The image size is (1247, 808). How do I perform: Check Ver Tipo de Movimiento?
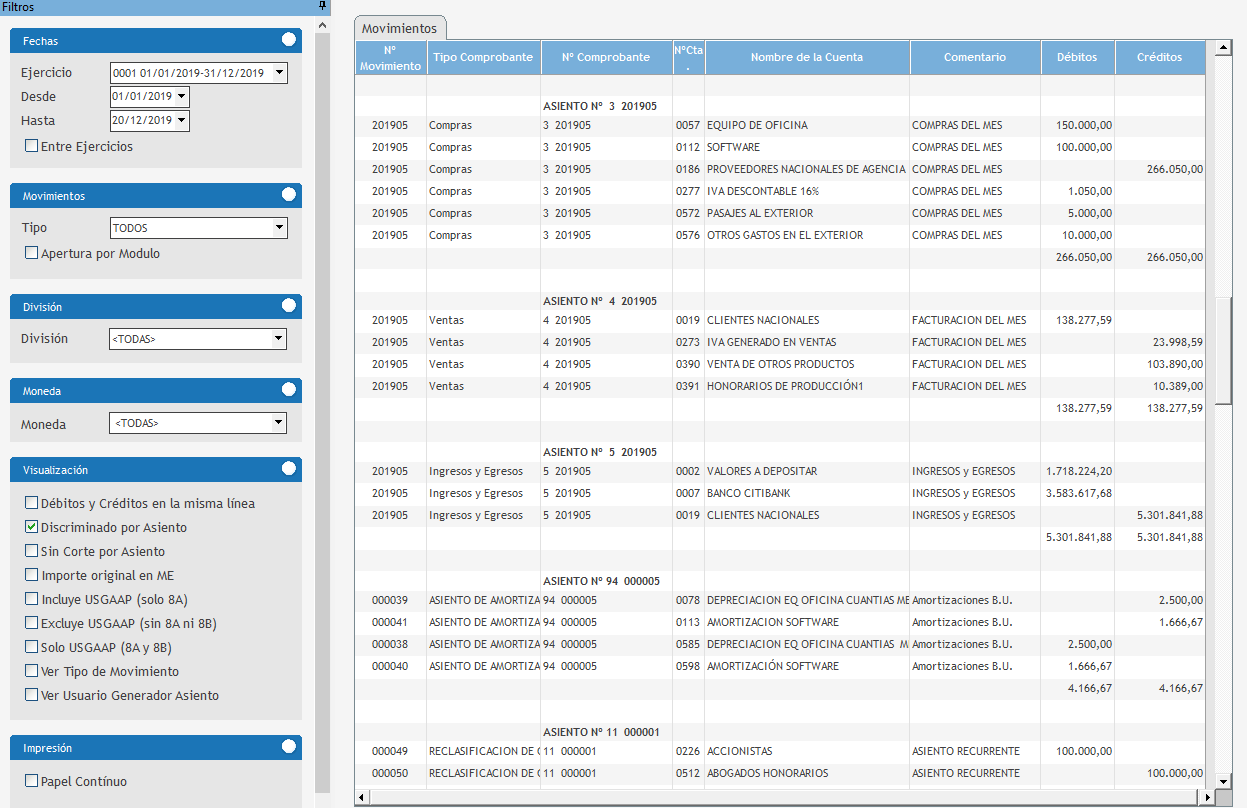pos(32,671)
